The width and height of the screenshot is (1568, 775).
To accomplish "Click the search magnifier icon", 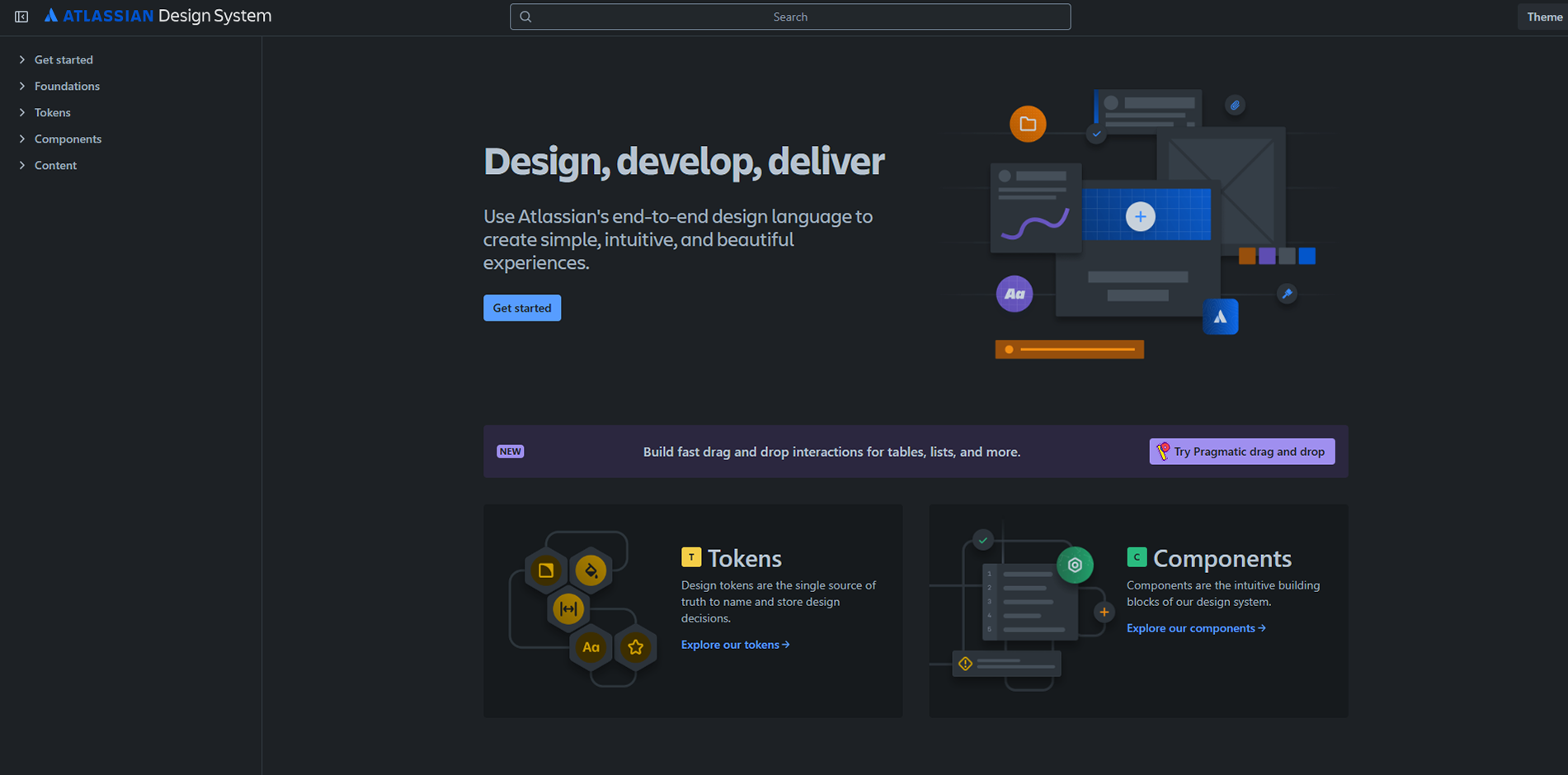I will coord(525,16).
